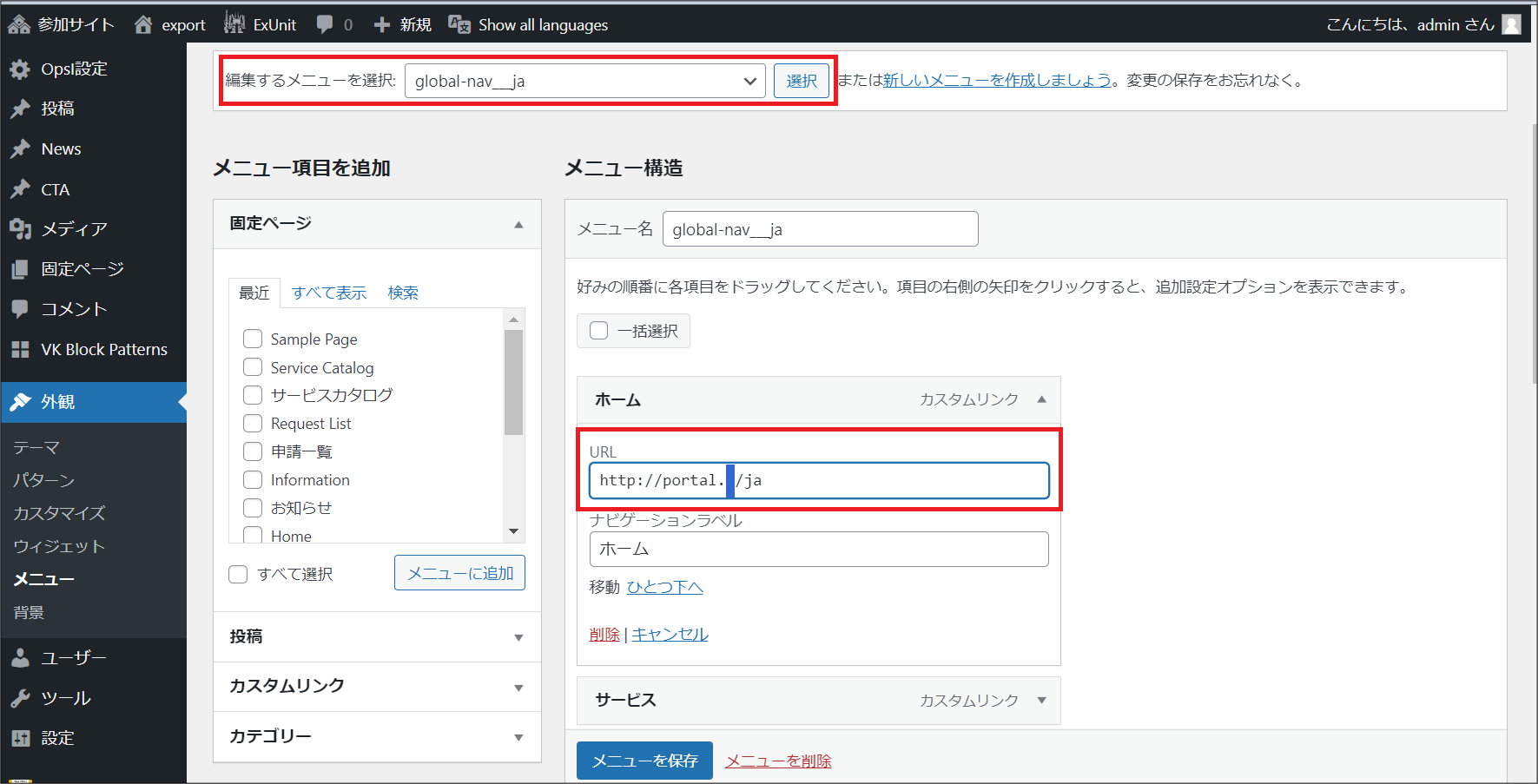The width and height of the screenshot is (1538, 784).
Task: Click the ExUnit icon in the top bar
Action: [x=234, y=23]
